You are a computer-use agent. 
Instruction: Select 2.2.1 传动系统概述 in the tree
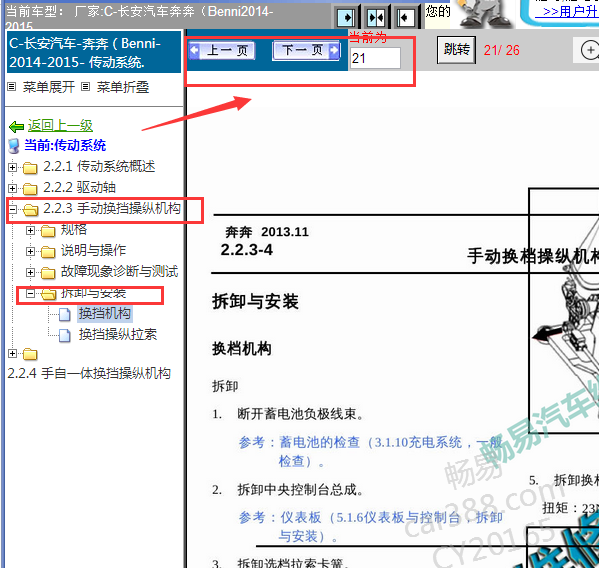coord(99,167)
